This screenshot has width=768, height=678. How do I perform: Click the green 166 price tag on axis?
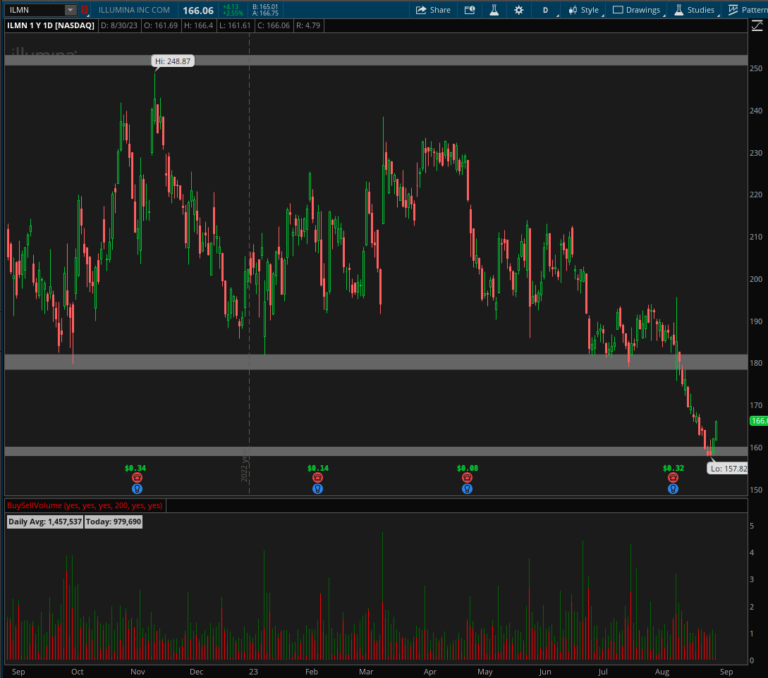[759, 421]
